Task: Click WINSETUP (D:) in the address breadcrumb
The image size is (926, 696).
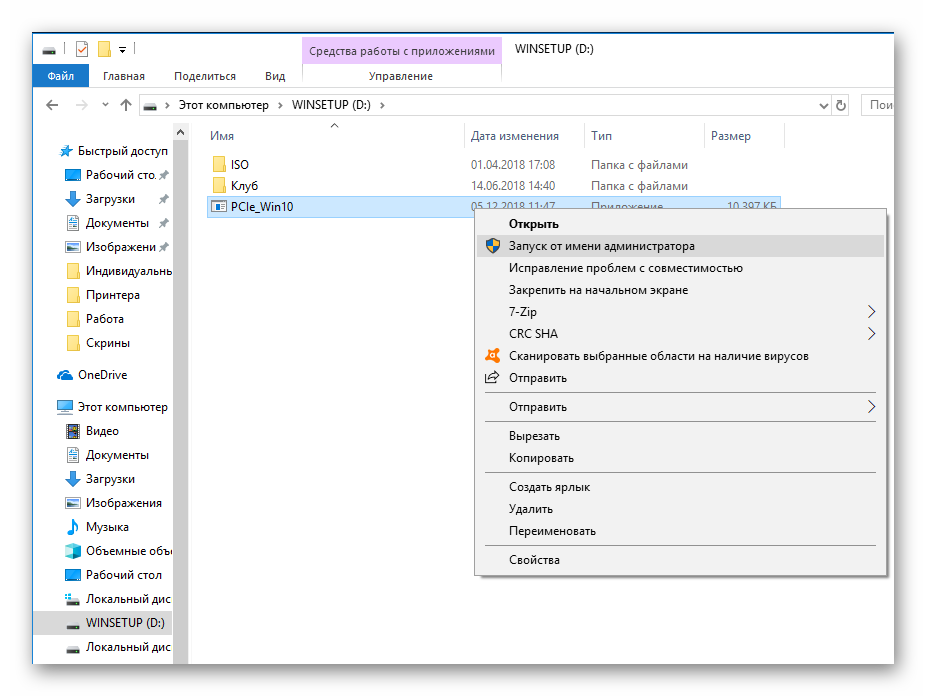Action: point(331,105)
